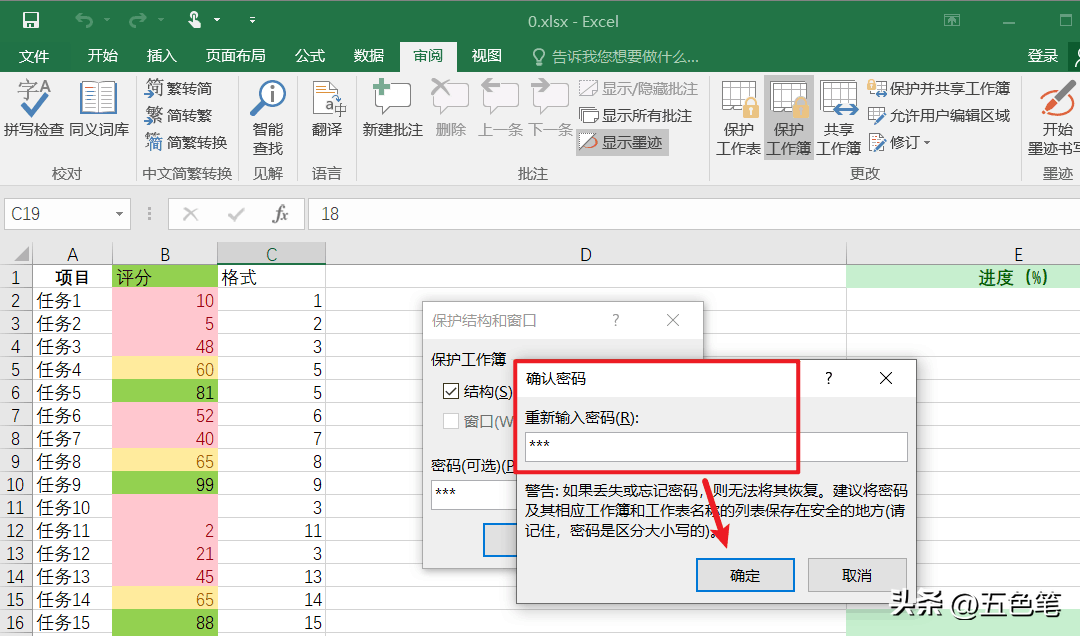Select the 进度(%) header cell
The width and height of the screenshot is (1080, 636).
[x=963, y=277]
